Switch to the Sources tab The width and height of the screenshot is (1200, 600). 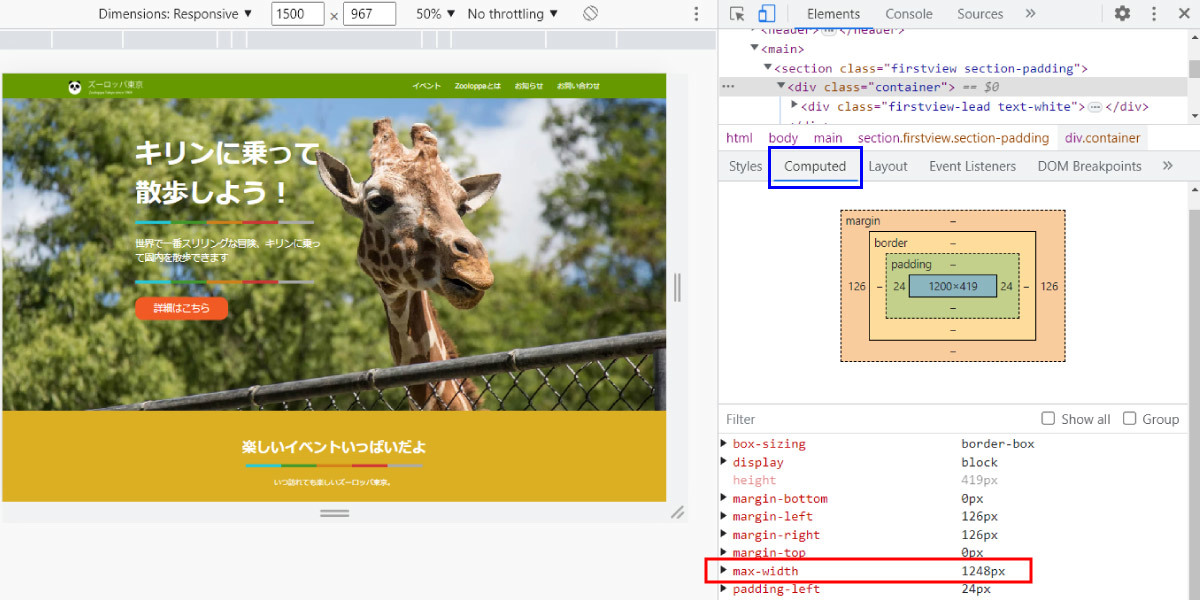(x=980, y=14)
